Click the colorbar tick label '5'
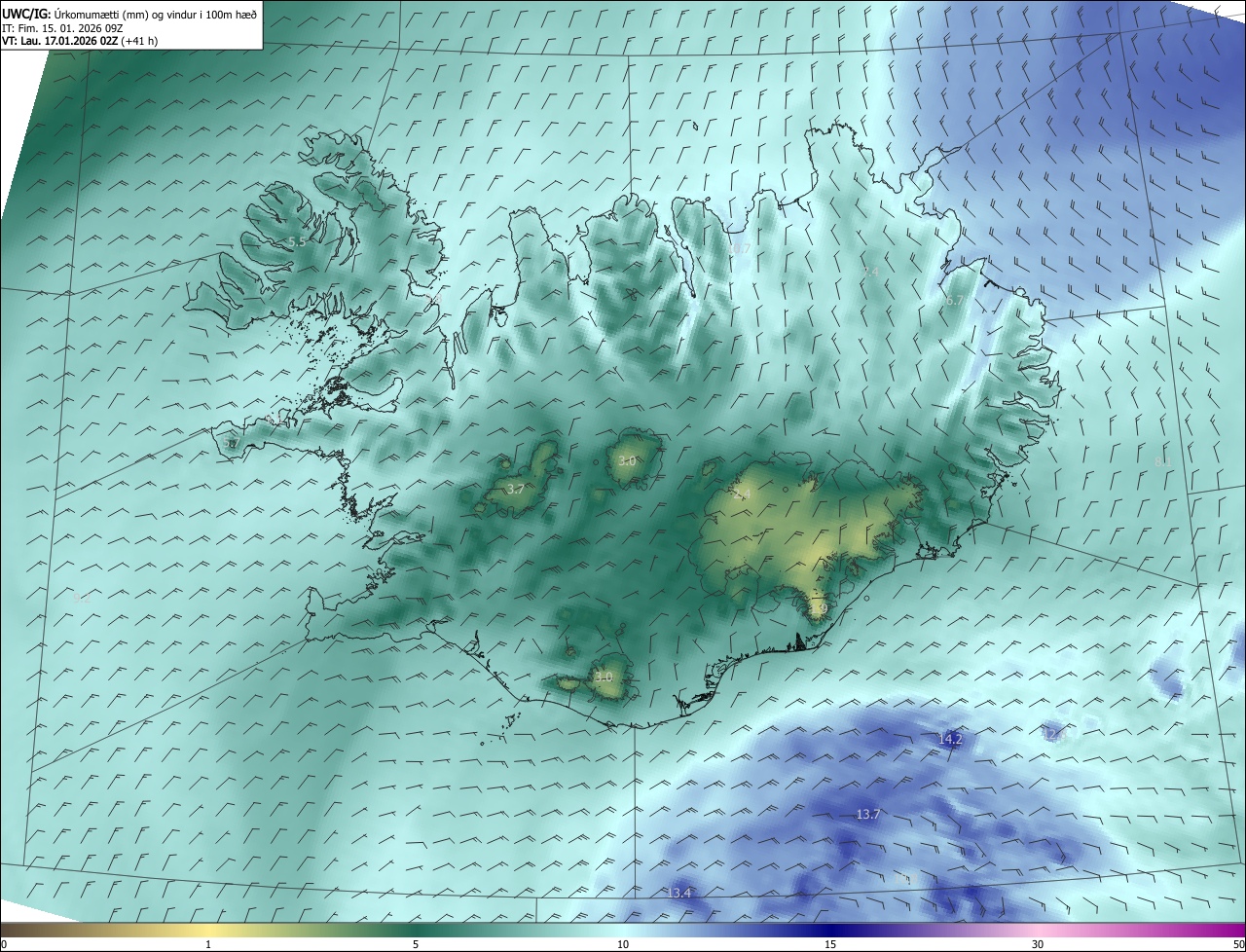Image resolution: width=1246 pixels, height=952 pixels. 416,945
